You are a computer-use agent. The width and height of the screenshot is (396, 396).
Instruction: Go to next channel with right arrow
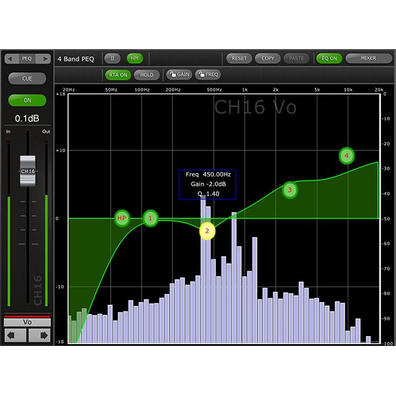coord(40,335)
